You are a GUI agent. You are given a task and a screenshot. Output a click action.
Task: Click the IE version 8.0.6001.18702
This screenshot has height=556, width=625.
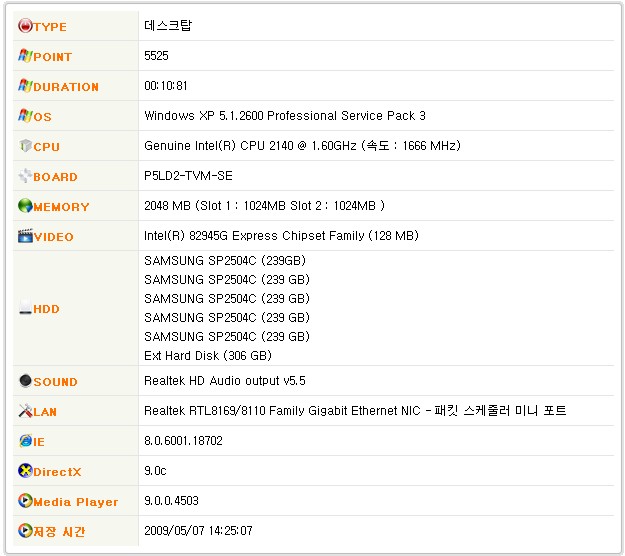183,441
